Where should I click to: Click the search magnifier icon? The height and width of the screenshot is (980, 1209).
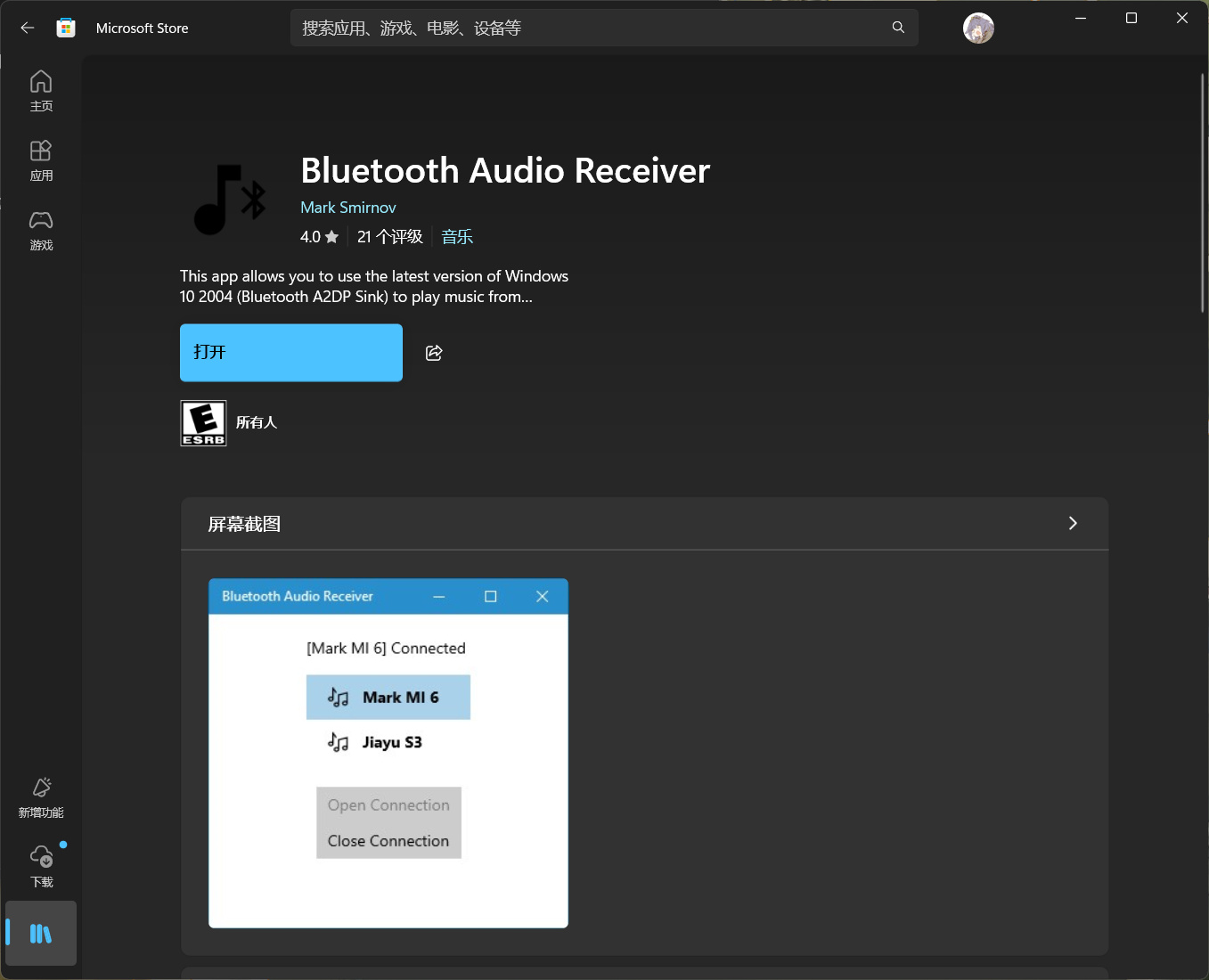pyautogui.click(x=898, y=28)
